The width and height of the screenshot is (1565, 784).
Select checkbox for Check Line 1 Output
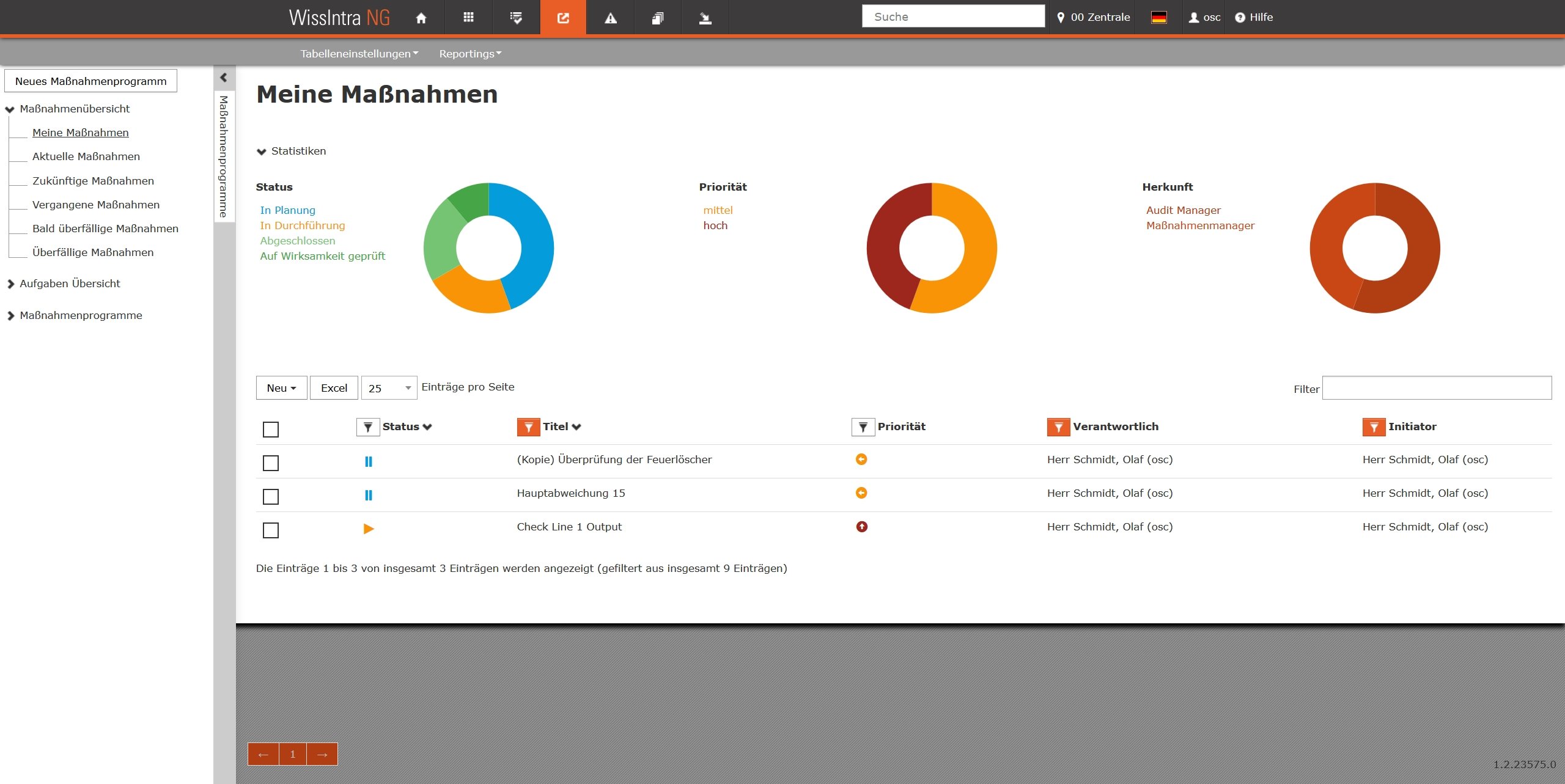pyautogui.click(x=270, y=530)
